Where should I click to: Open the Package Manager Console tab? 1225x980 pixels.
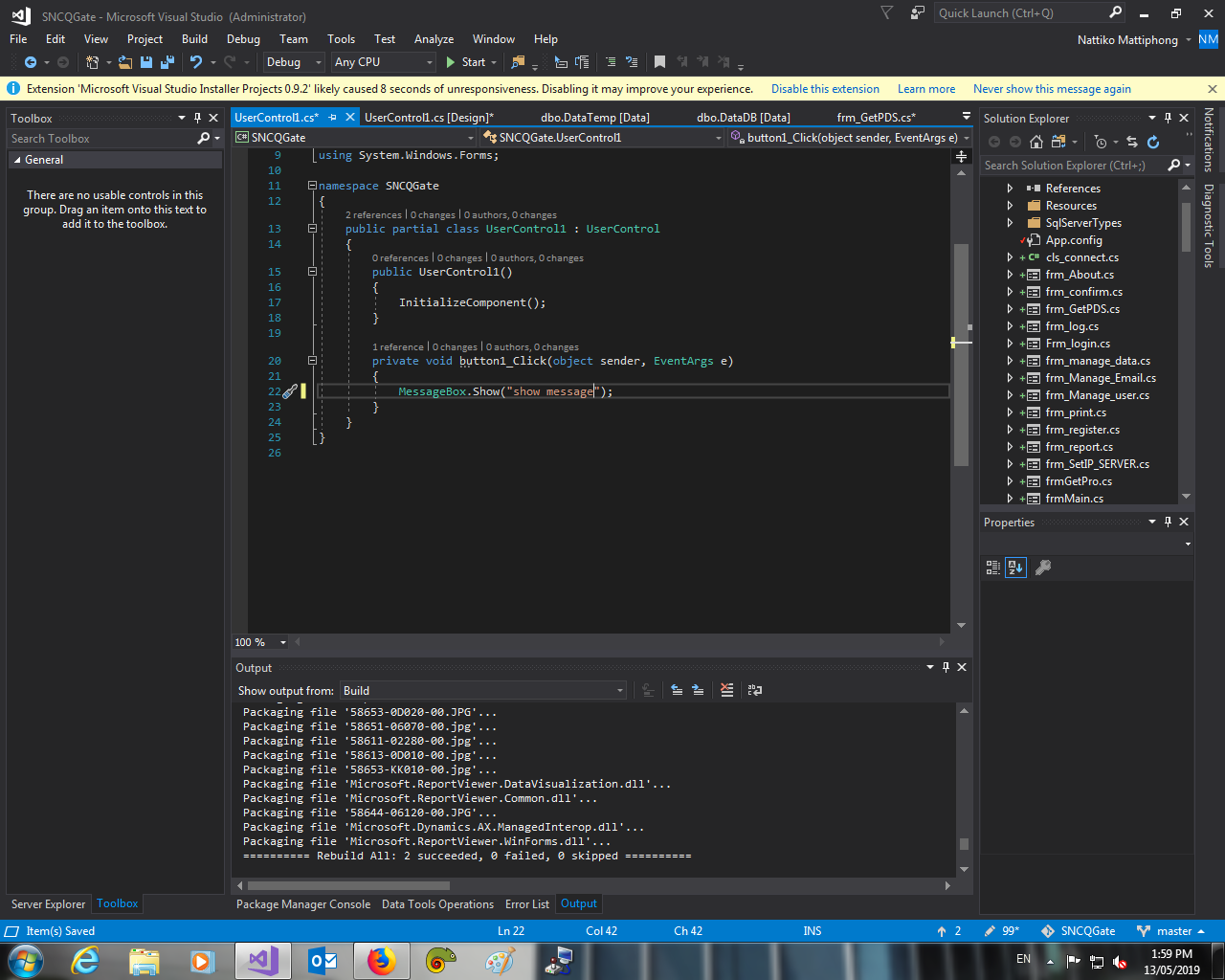(x=303, y=904)
